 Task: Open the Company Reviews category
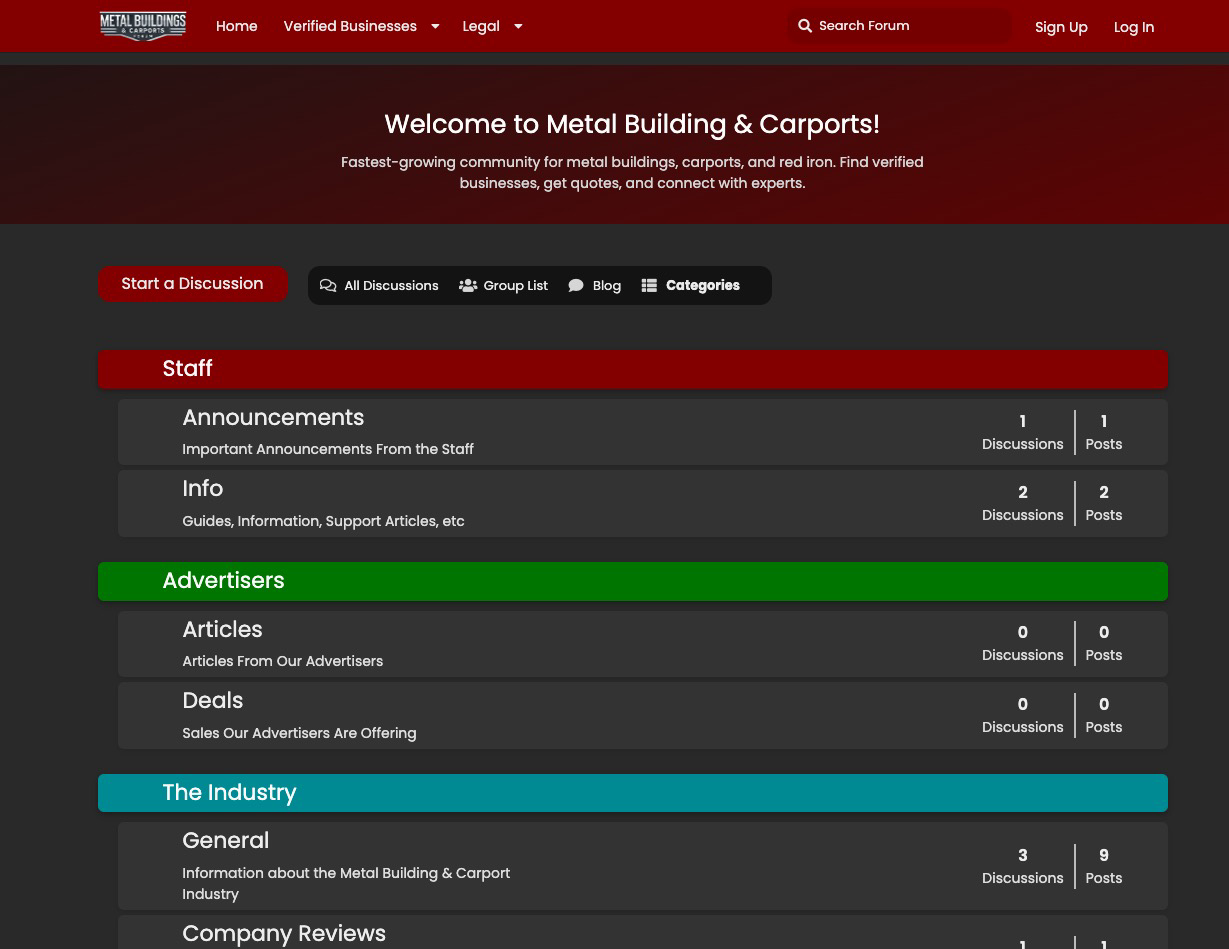284,934
